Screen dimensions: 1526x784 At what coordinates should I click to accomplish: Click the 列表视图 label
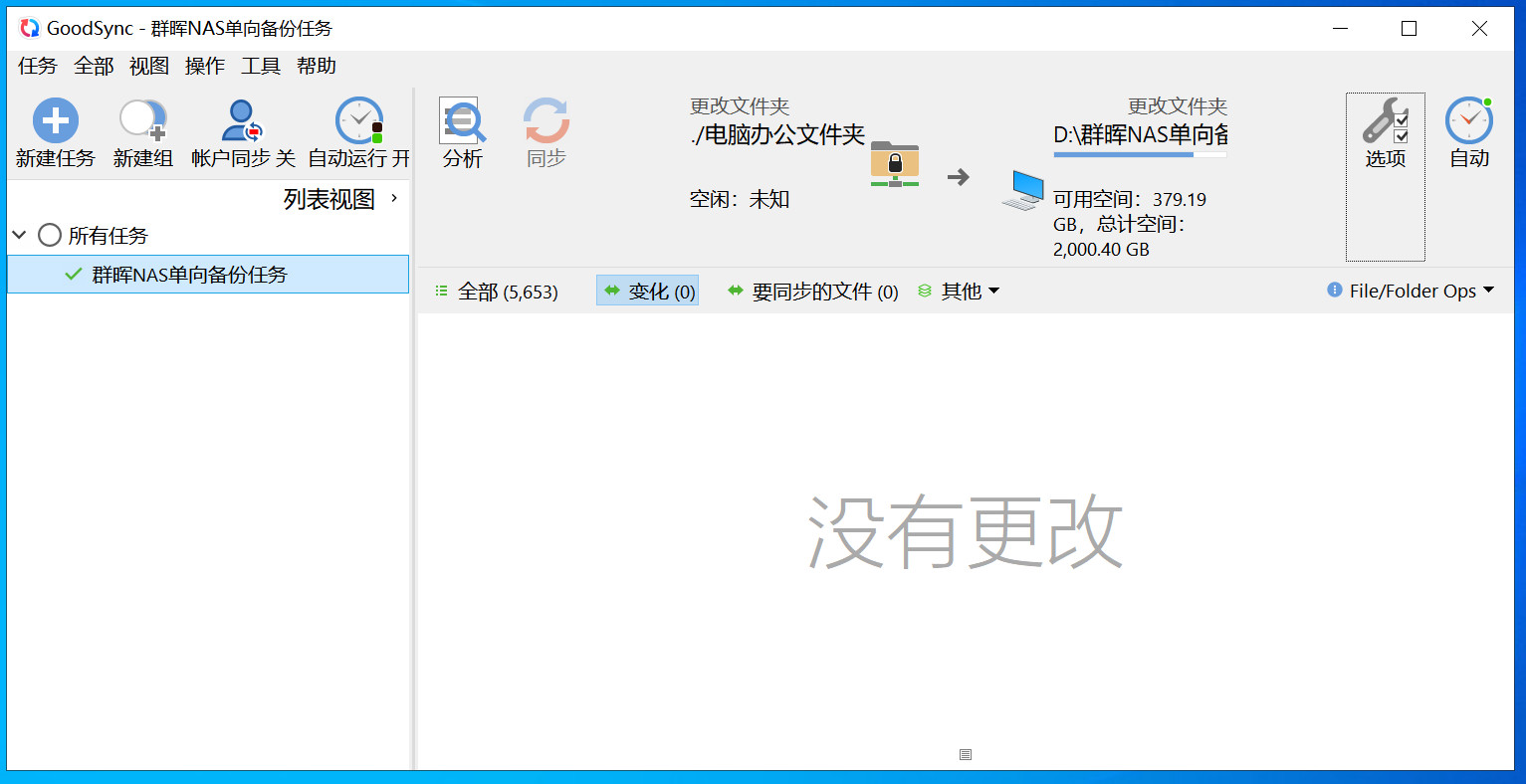329,199
